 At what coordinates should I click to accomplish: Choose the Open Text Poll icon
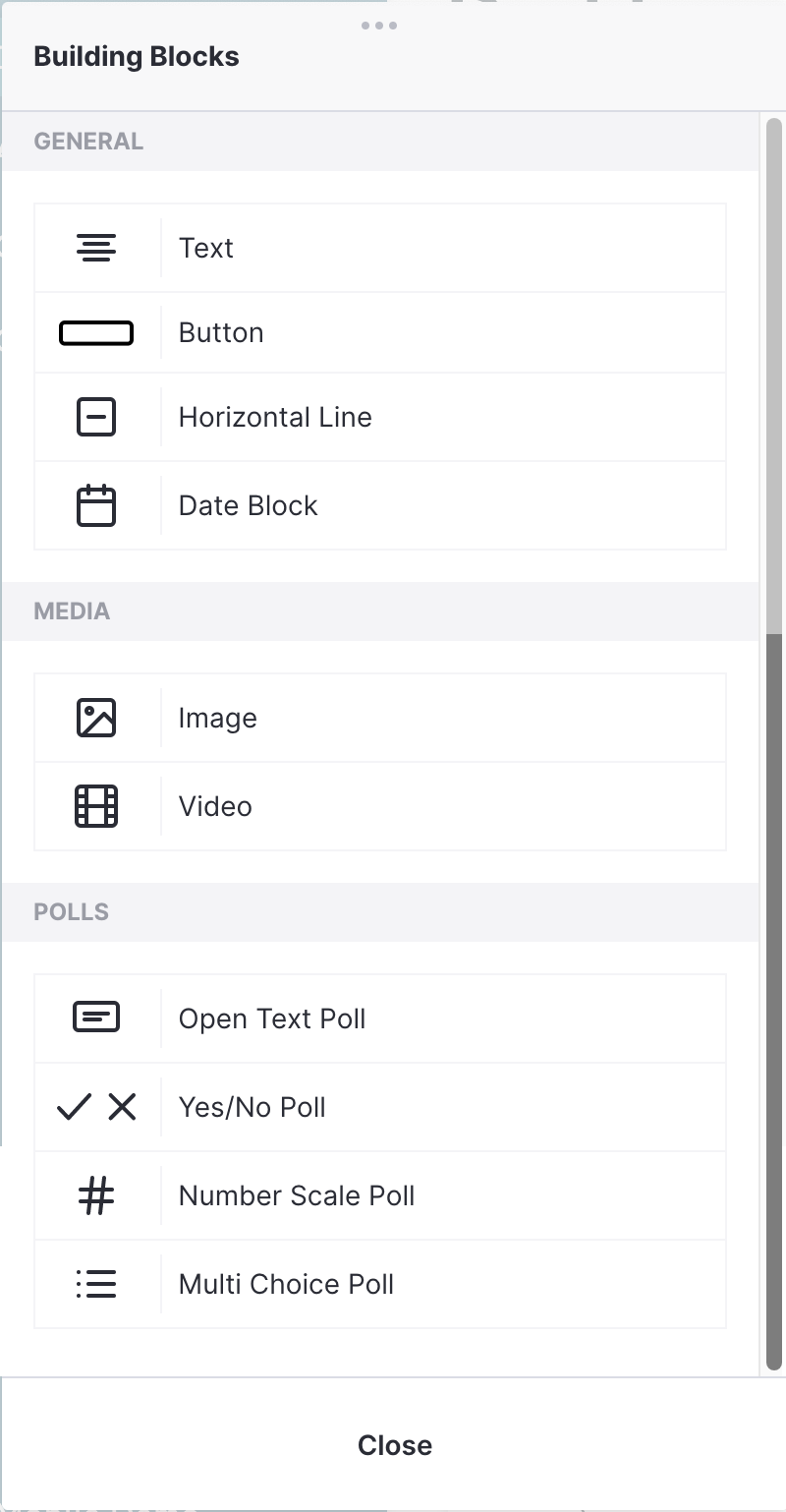(96, 1018)
